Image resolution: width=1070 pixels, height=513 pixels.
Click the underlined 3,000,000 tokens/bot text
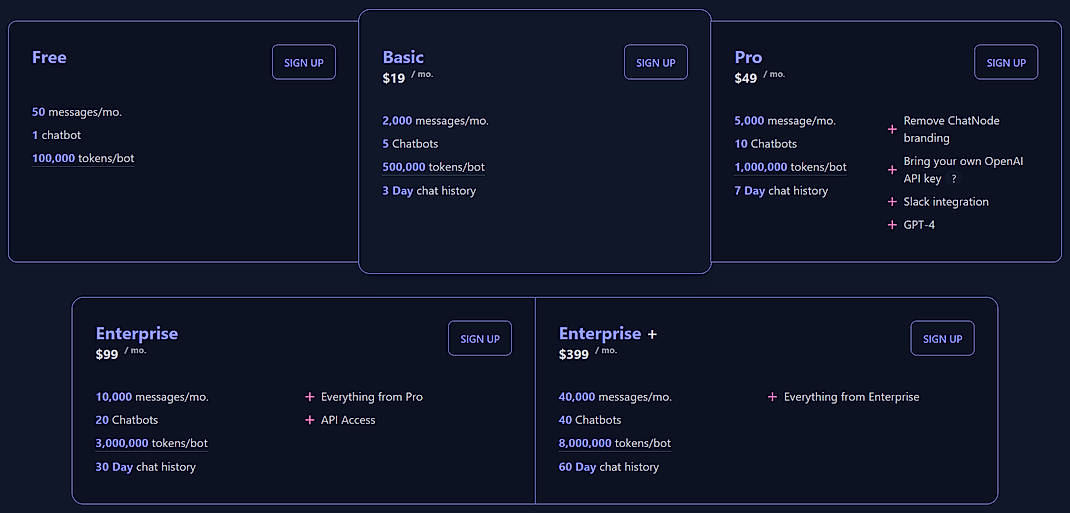151,443
